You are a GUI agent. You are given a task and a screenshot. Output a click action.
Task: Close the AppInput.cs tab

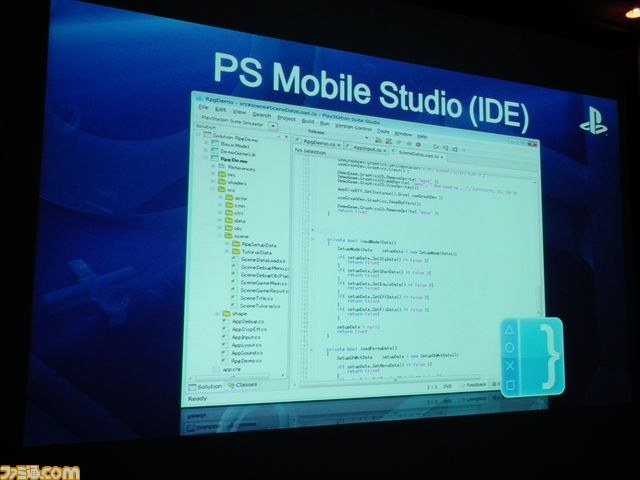(385, 151)
